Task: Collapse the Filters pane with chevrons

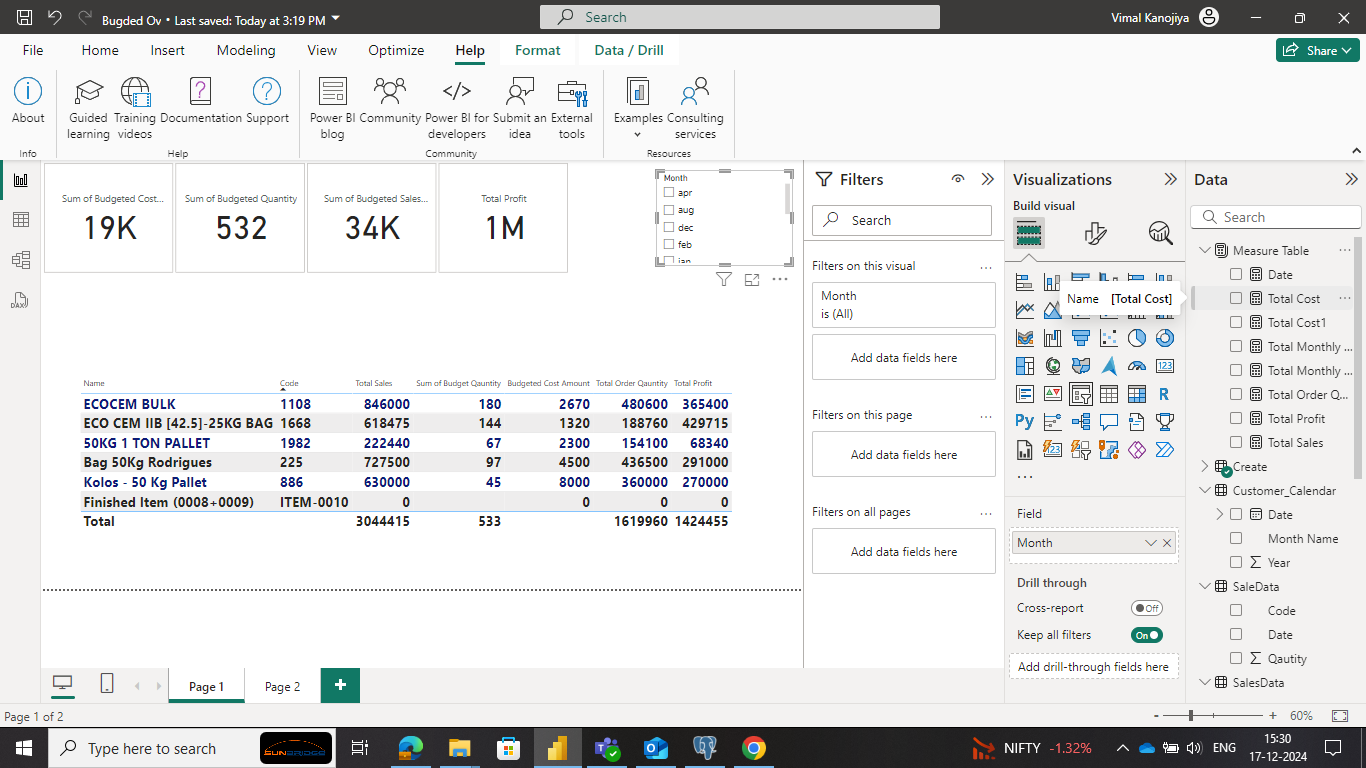Action: [987, 179]
